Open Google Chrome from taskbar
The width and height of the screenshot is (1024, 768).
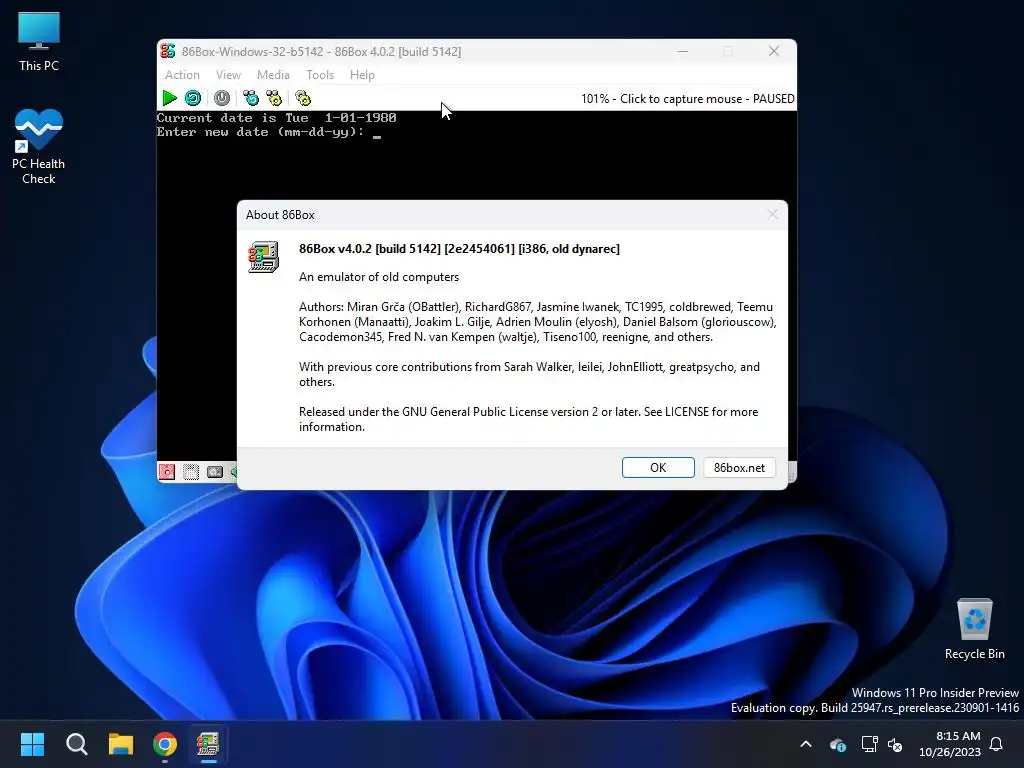point(165,744)
